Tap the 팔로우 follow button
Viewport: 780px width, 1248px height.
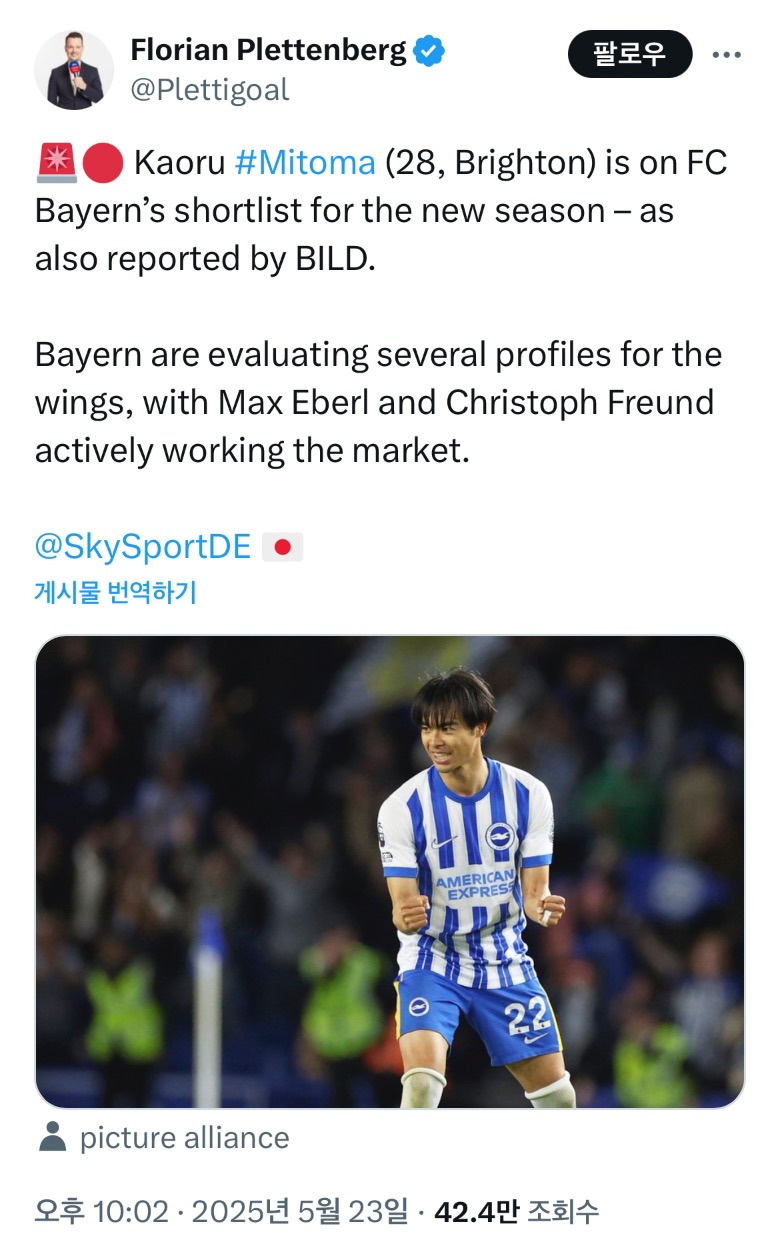(630, 54)
